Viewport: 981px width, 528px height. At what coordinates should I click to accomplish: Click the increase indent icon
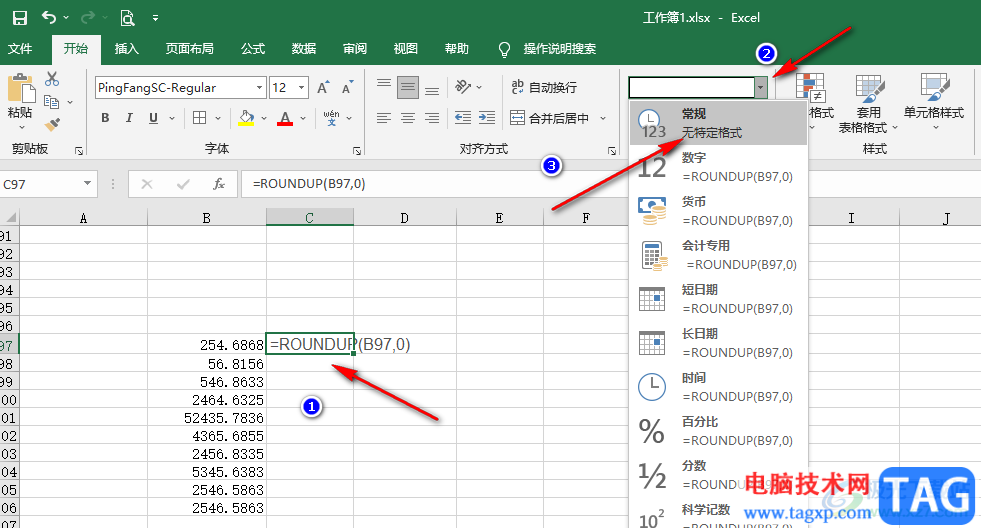click(x=487, y=118)
